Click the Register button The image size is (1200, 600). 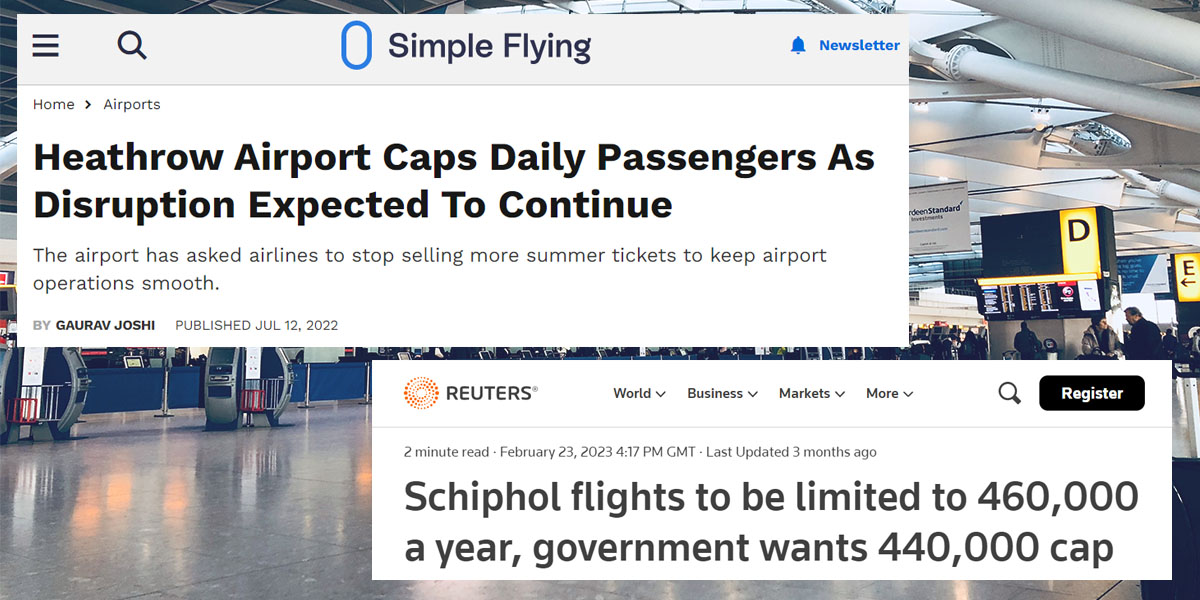coord(1092,393)
